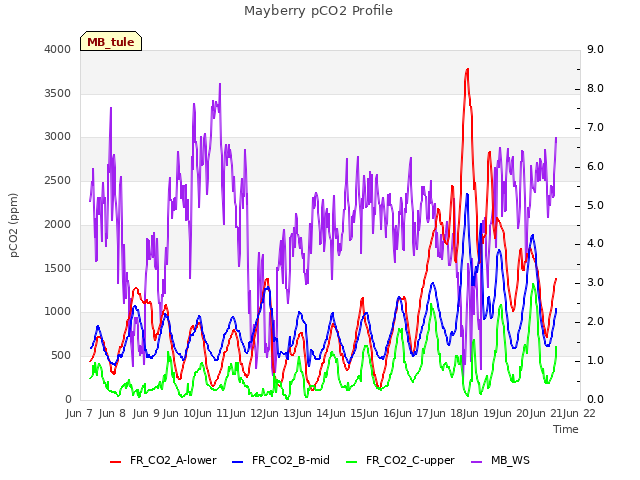The width and height of the screenshot is (640, 480).
Task: Click the 2.0 right axis tick label
Action: click(x=595, y=322)
